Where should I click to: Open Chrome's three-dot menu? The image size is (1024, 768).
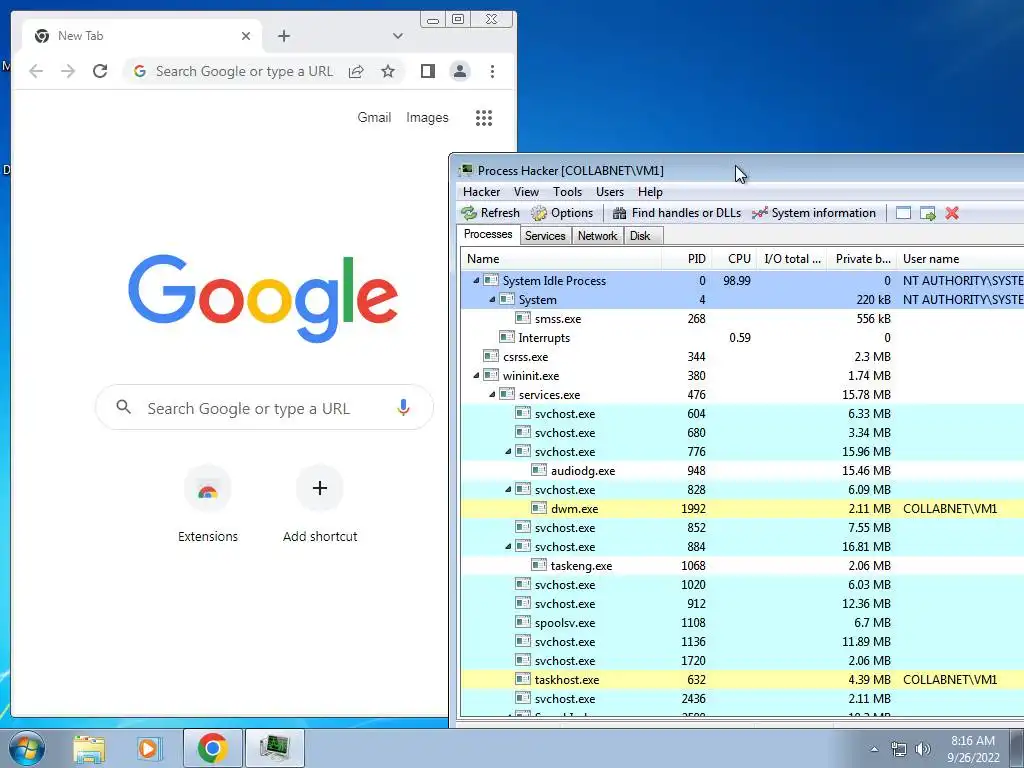click(x=492, y=71)
